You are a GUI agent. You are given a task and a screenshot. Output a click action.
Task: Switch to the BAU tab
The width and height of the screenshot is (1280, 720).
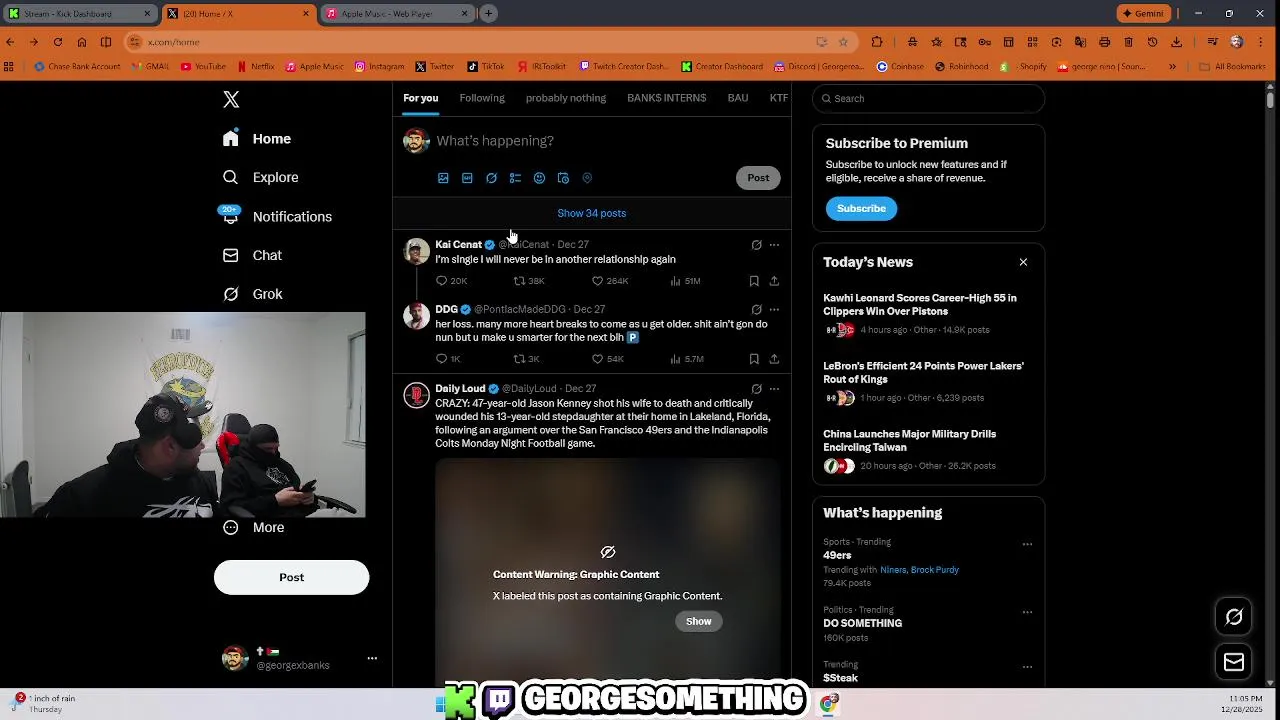738,98
